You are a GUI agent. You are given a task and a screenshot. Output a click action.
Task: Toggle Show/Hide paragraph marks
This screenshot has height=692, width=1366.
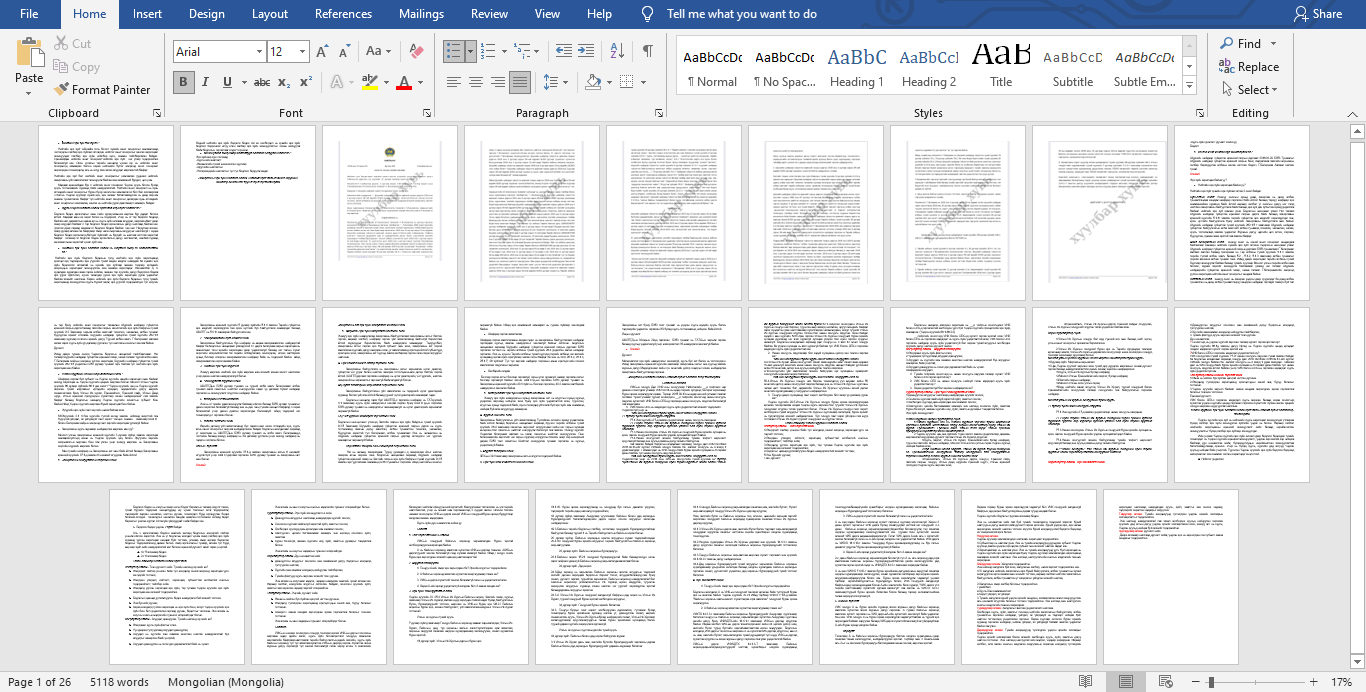(x=648, y=52)
